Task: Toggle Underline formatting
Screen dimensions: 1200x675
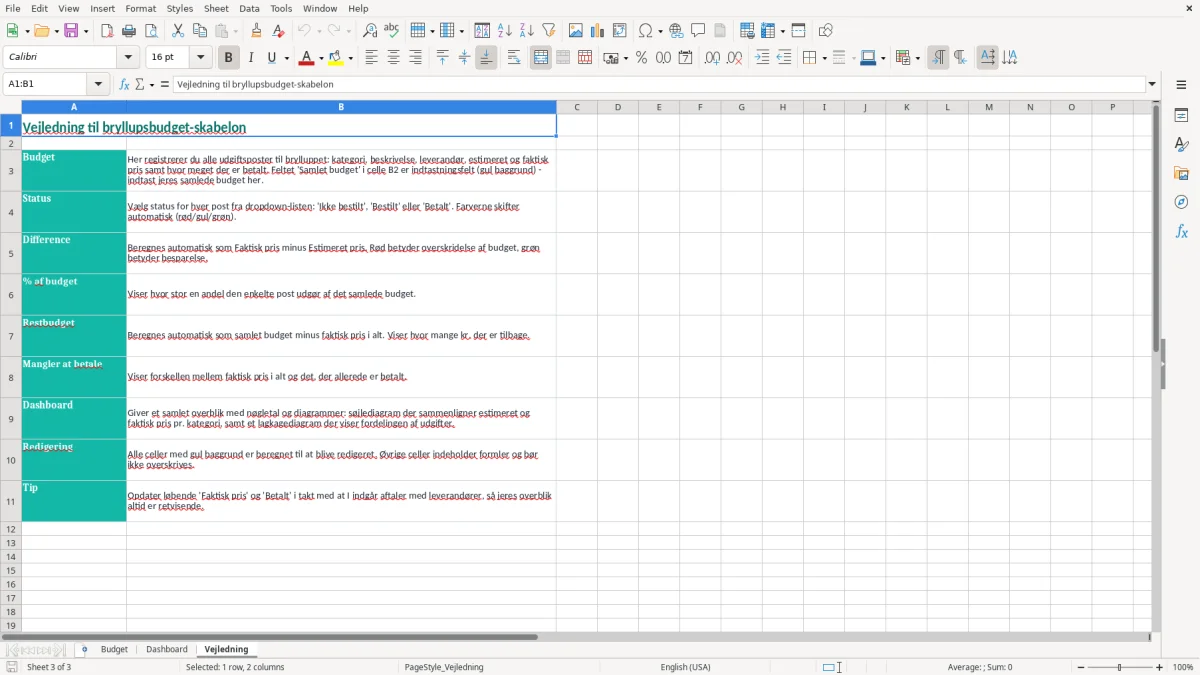Action: [x=272, y=58]
